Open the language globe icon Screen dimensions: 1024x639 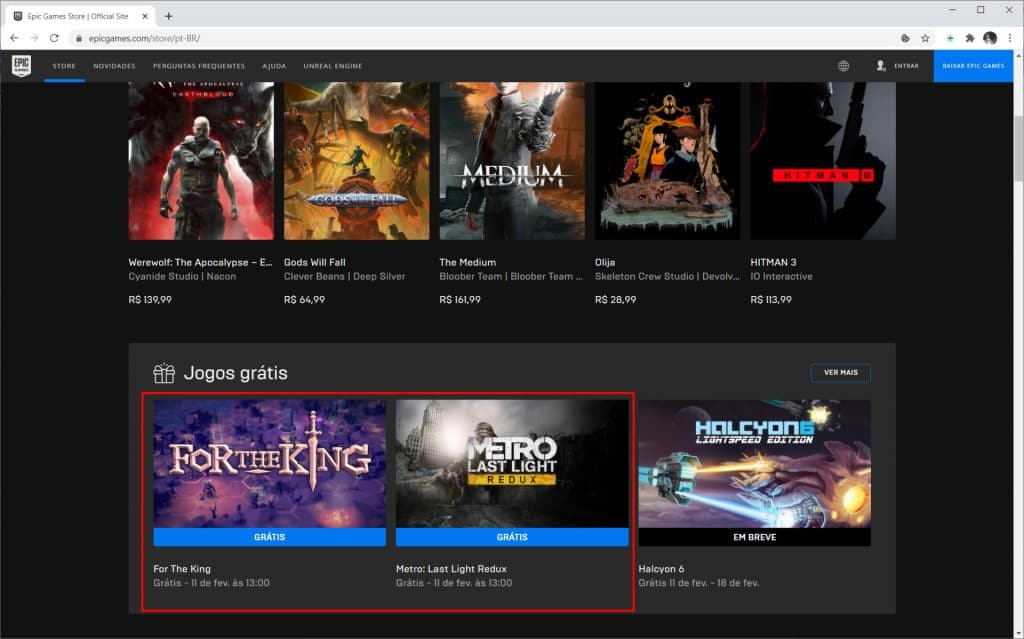[843, 66]
